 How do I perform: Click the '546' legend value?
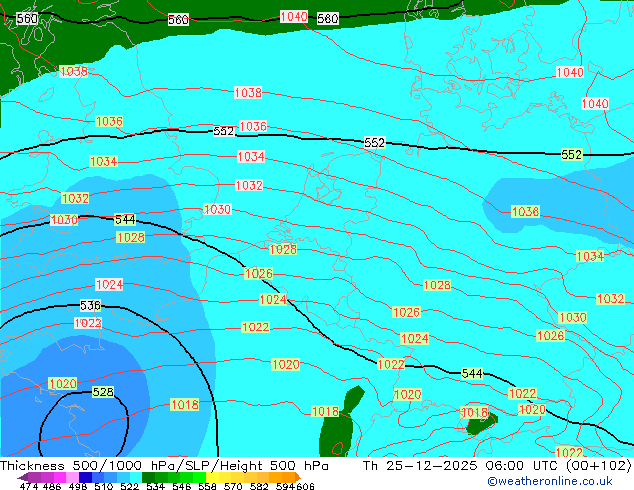point(182,486)
